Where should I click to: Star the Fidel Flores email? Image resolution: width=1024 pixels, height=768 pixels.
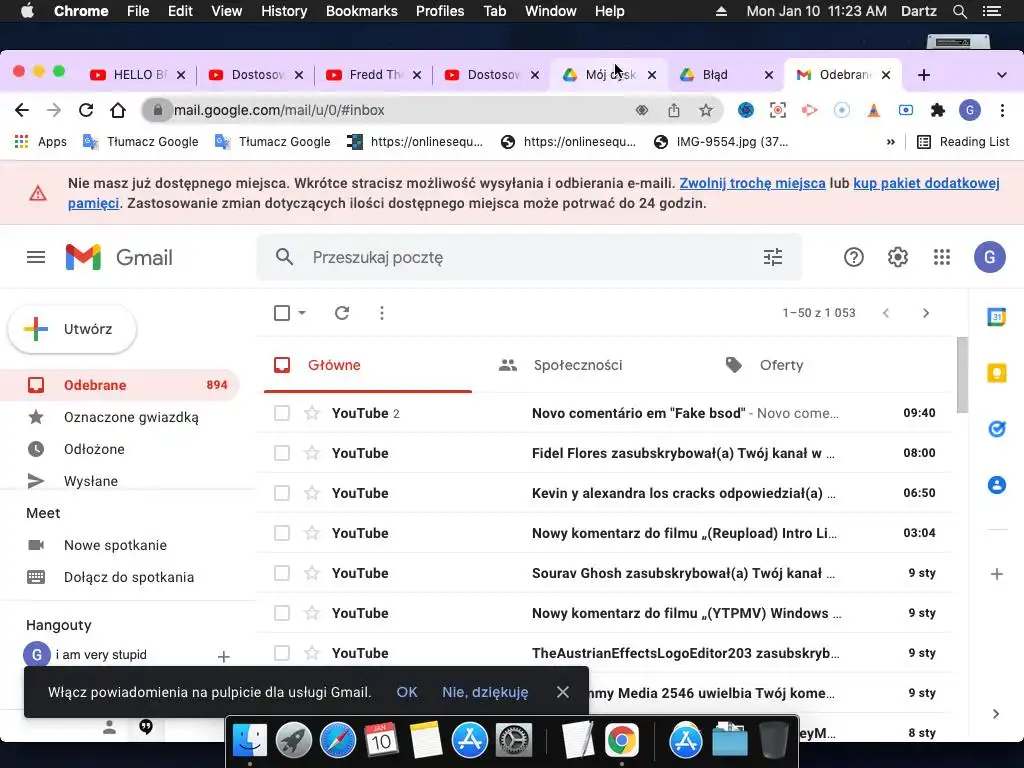[312, 453]
